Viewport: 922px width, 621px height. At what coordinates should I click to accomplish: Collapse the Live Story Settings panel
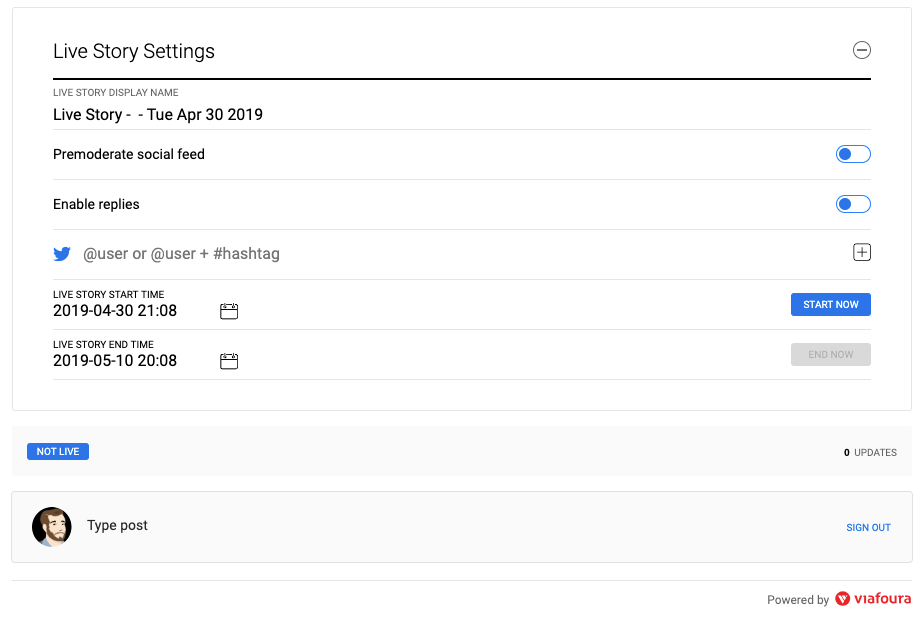tap(861, 51)
